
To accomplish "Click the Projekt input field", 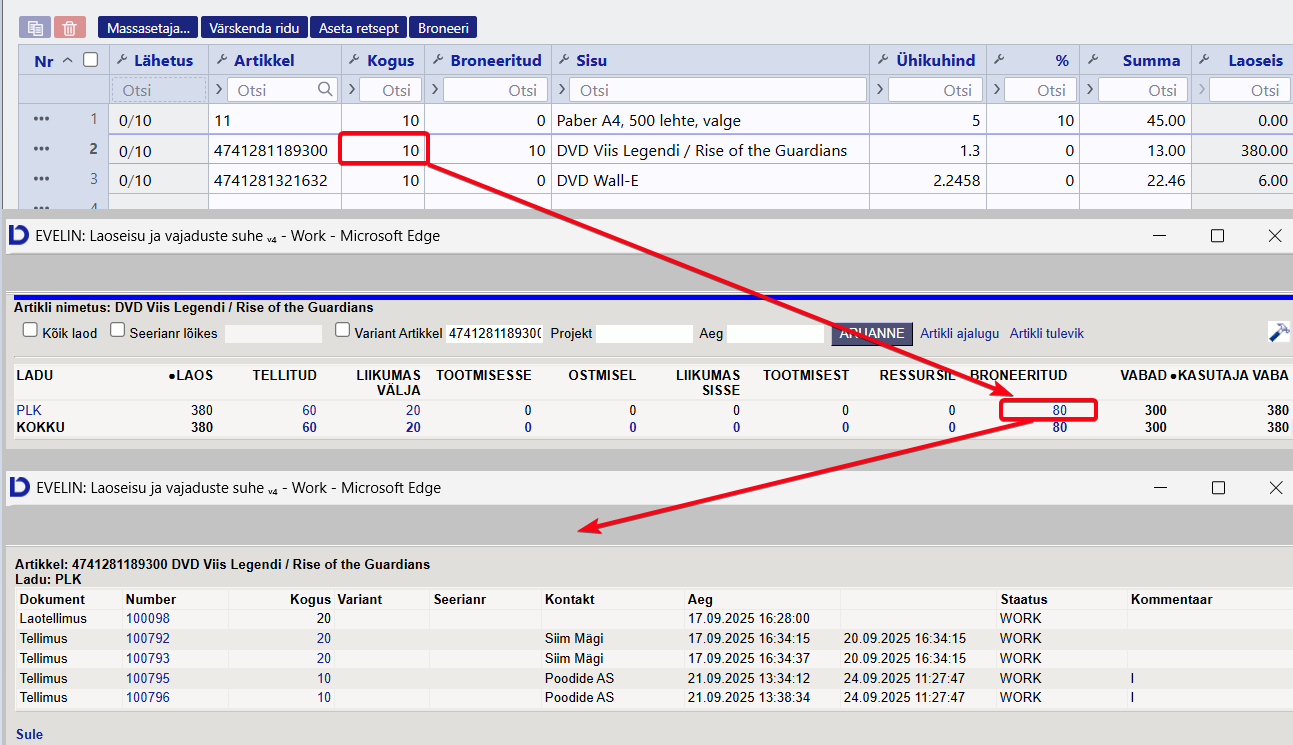I will point(644,333).
